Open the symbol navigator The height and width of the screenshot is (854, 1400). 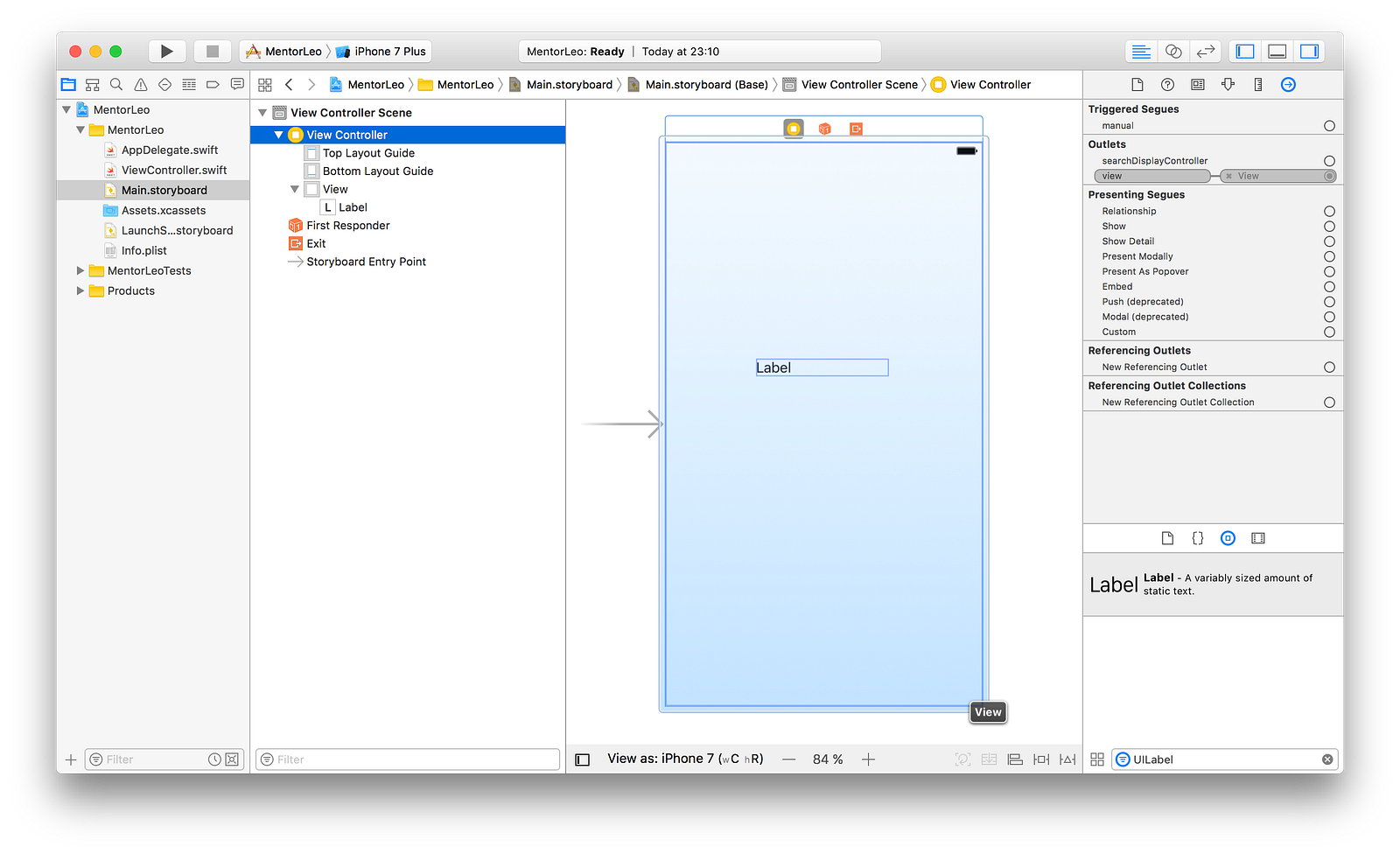coord(93,85)
